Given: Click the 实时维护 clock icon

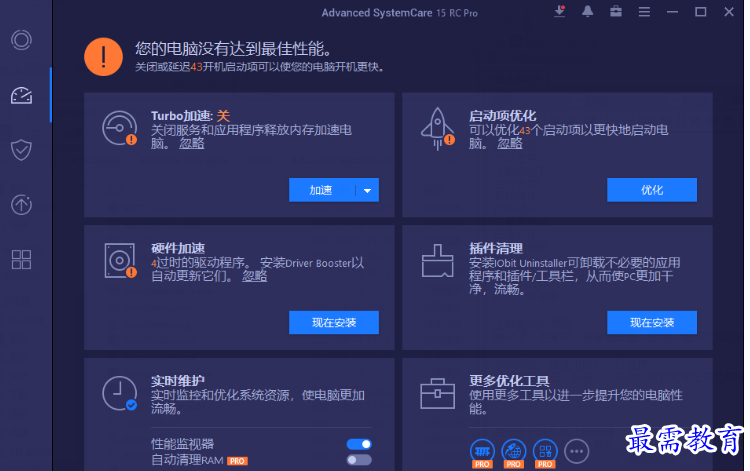Looking at the screenshot, I should (120, 394).
